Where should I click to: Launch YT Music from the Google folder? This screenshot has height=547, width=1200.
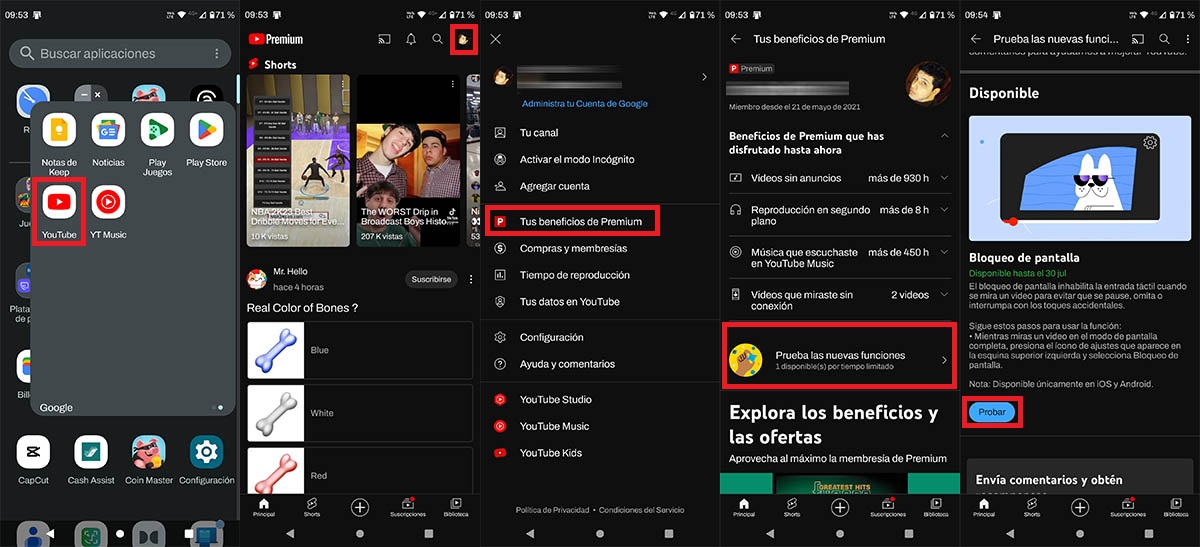(108, 203)
